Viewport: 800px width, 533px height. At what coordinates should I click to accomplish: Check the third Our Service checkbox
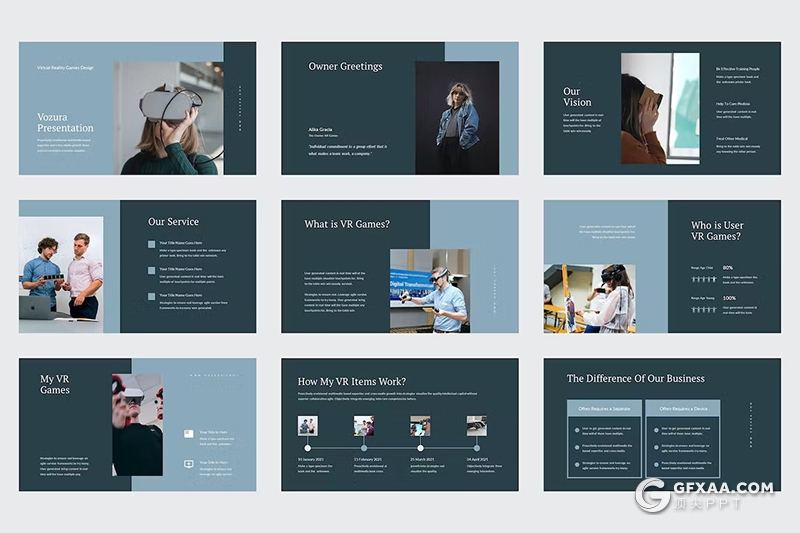coord(152,296)
